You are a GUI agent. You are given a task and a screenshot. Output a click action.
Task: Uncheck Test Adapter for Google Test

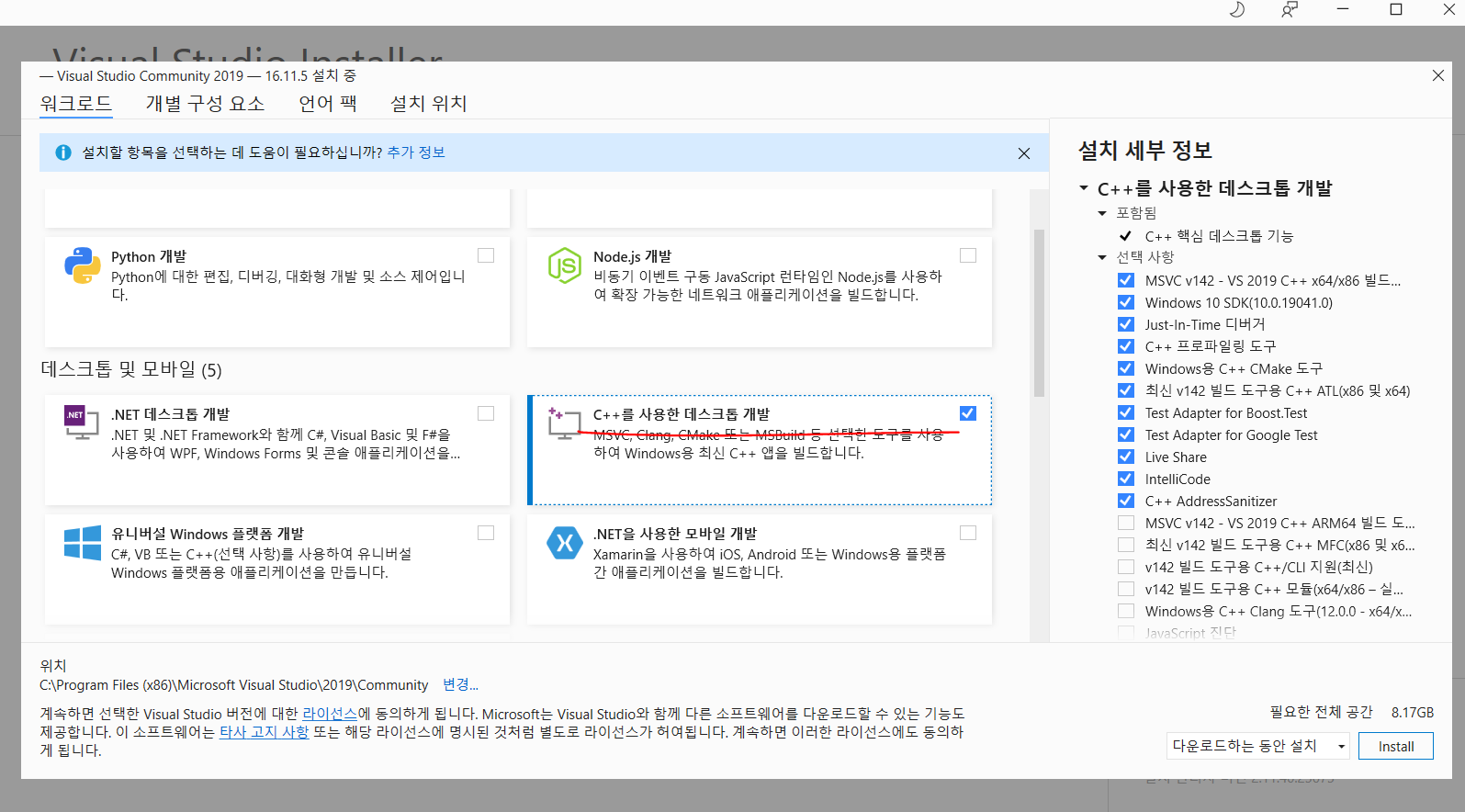coord(1126,434)
